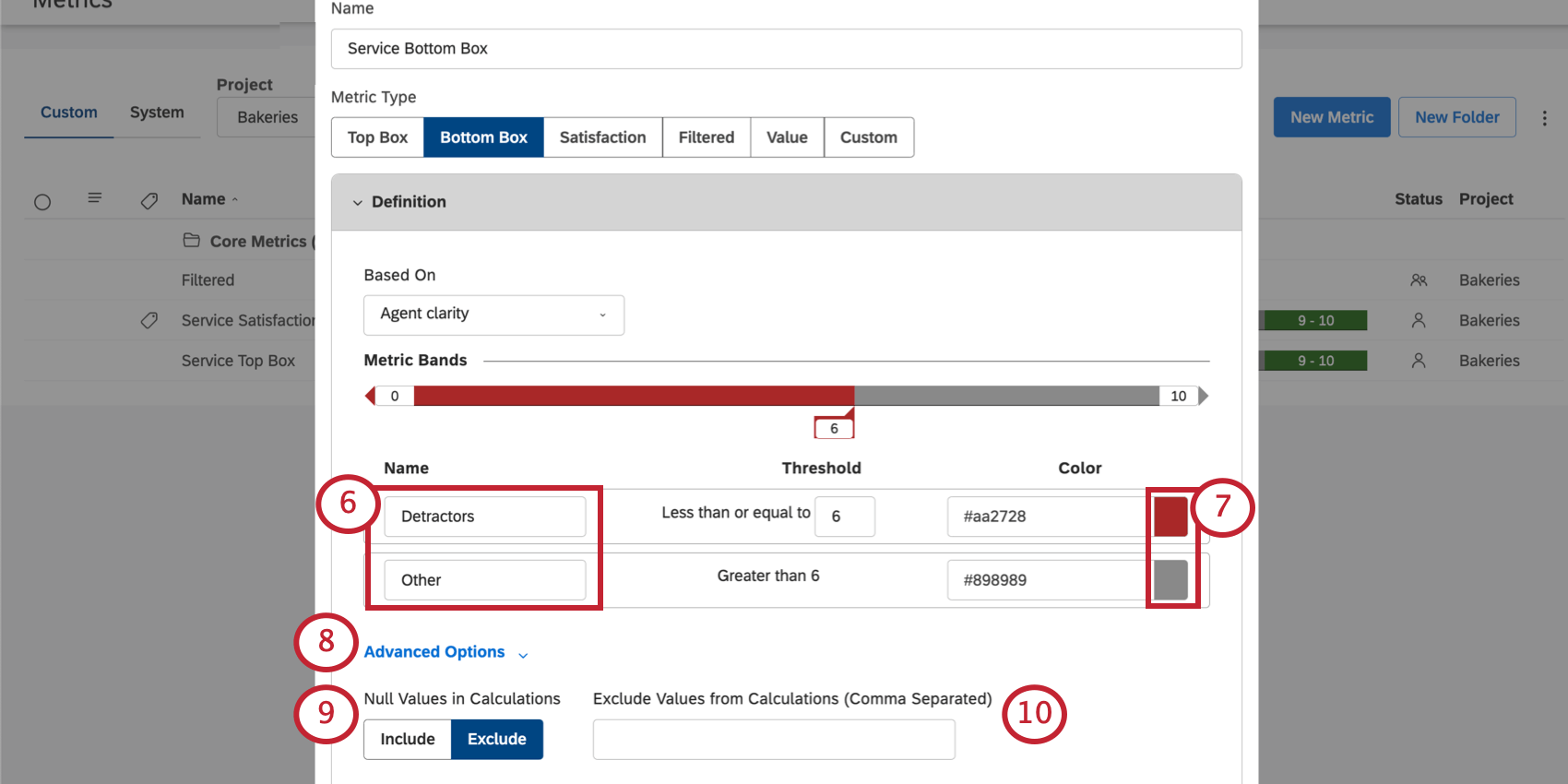Select Include for null values
1568x784 pixels.
click(407, 739)
